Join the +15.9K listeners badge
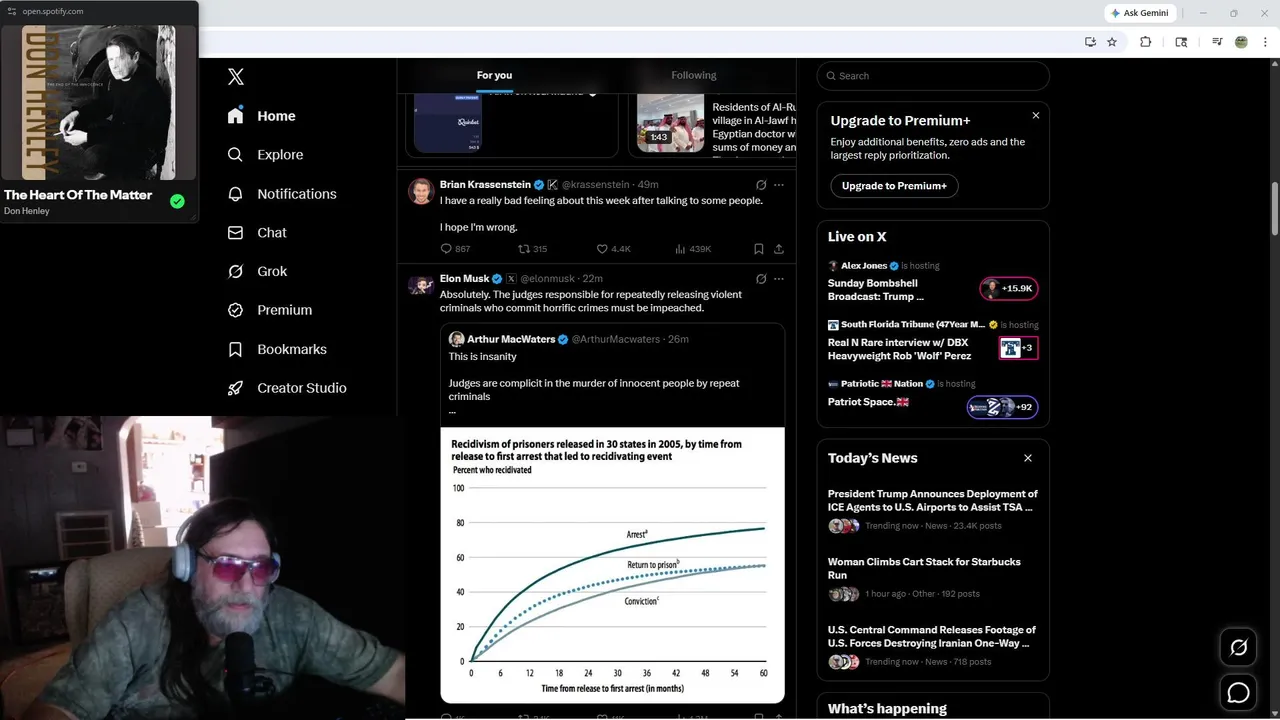Image resolution: width=1280 pixels, height=720 pixels. 1009,289
